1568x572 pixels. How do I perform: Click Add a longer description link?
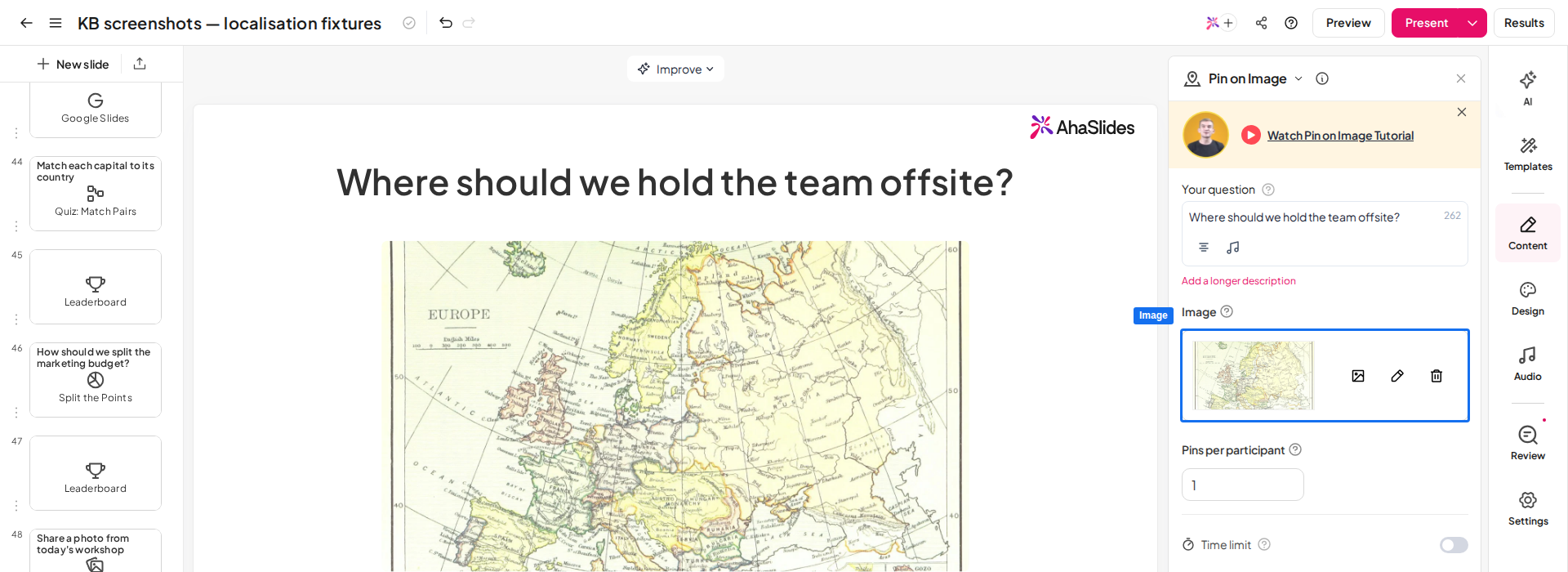[1238, 280]
